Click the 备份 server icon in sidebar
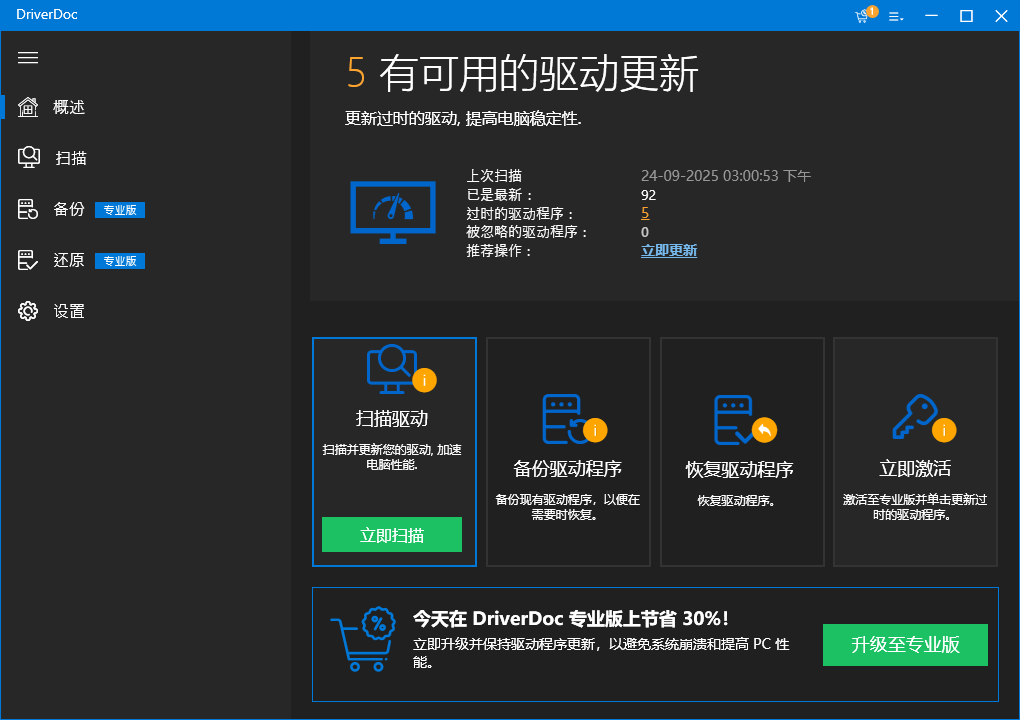Screen dimensions: 1020x720 click(x=28, y=209)
